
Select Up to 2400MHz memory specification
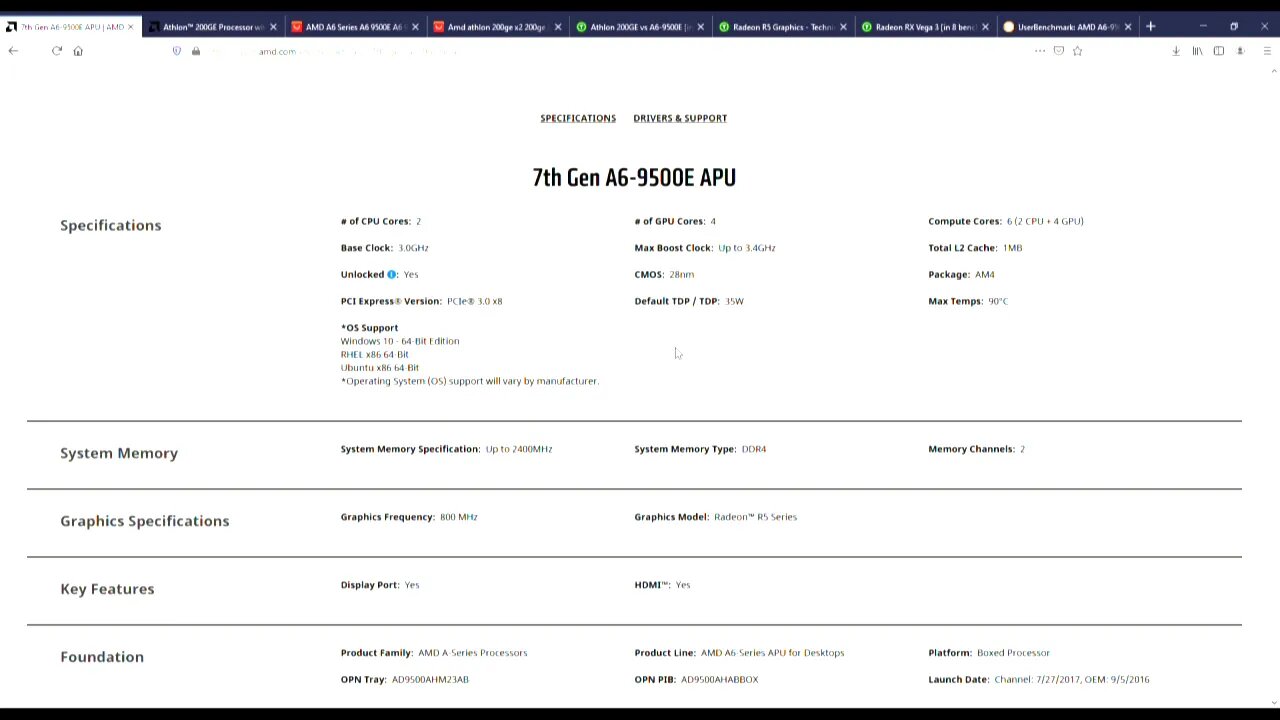tap(519, 449)
